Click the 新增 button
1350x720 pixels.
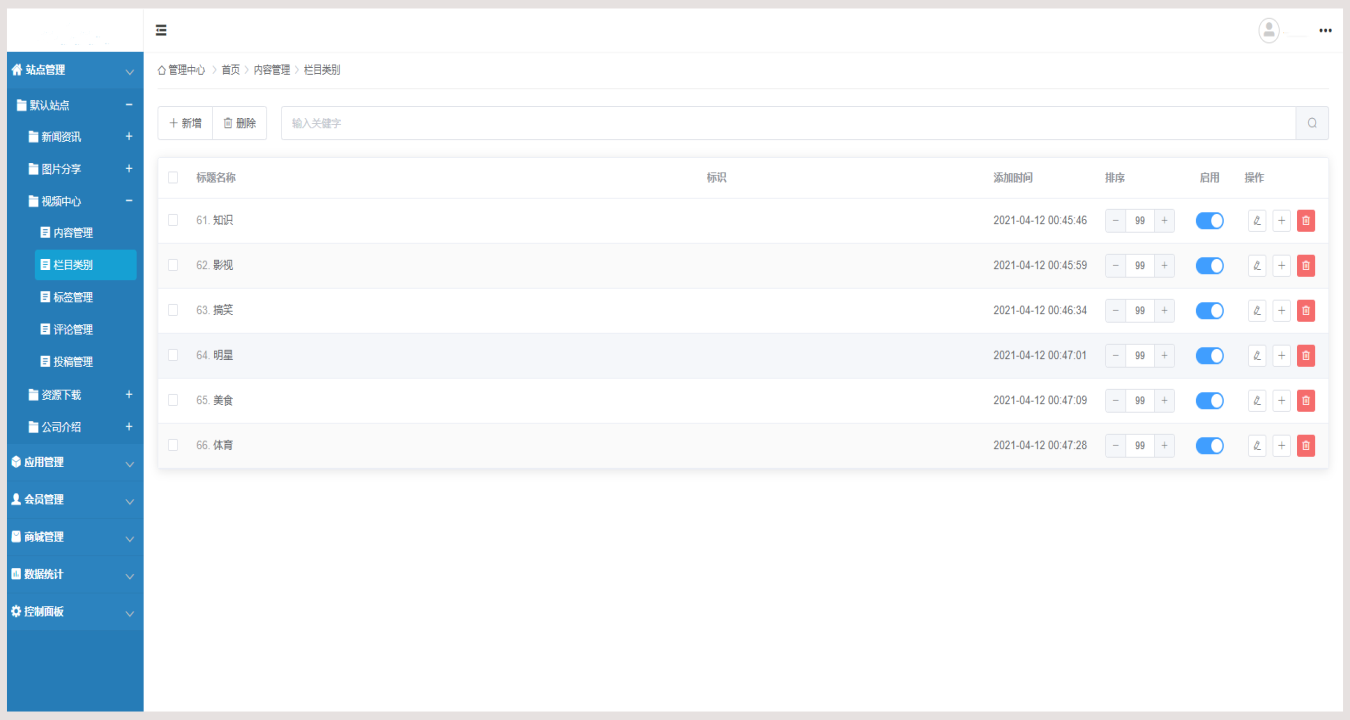pos(185,123)
